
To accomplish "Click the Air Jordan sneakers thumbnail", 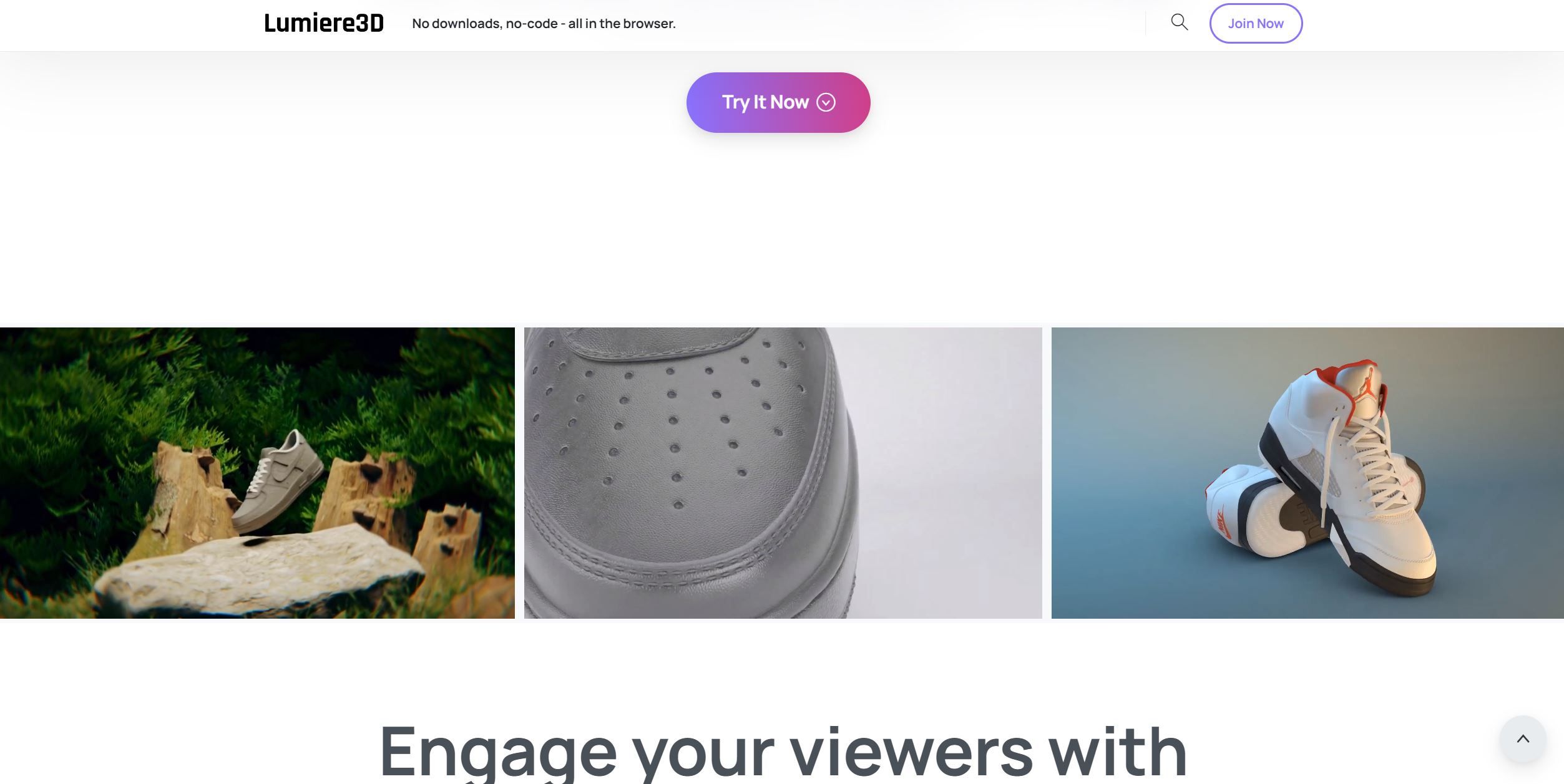I will (1307, 472).
